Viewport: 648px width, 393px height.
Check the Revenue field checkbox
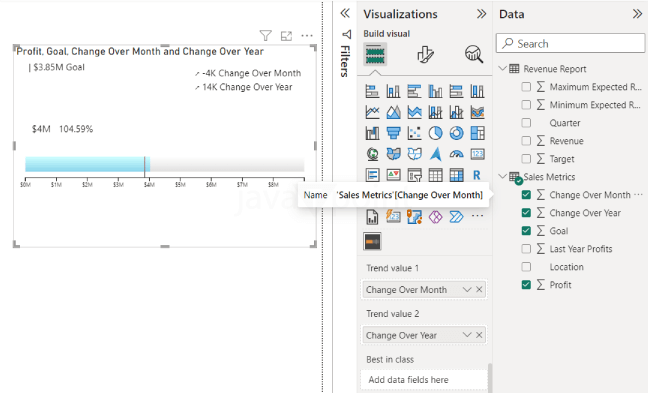click(526, 141)
